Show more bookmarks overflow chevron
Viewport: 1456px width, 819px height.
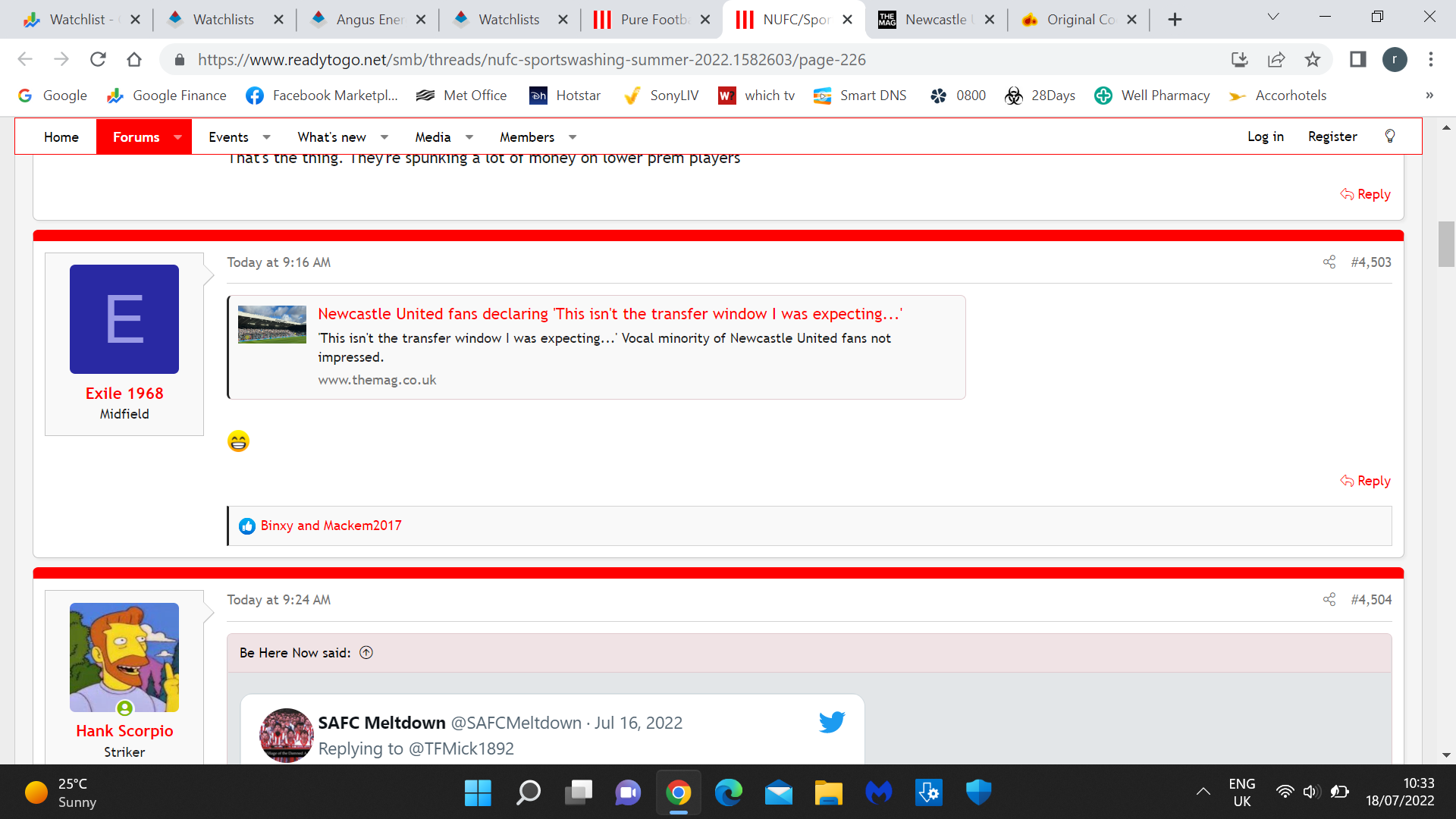click(1429, 96)
